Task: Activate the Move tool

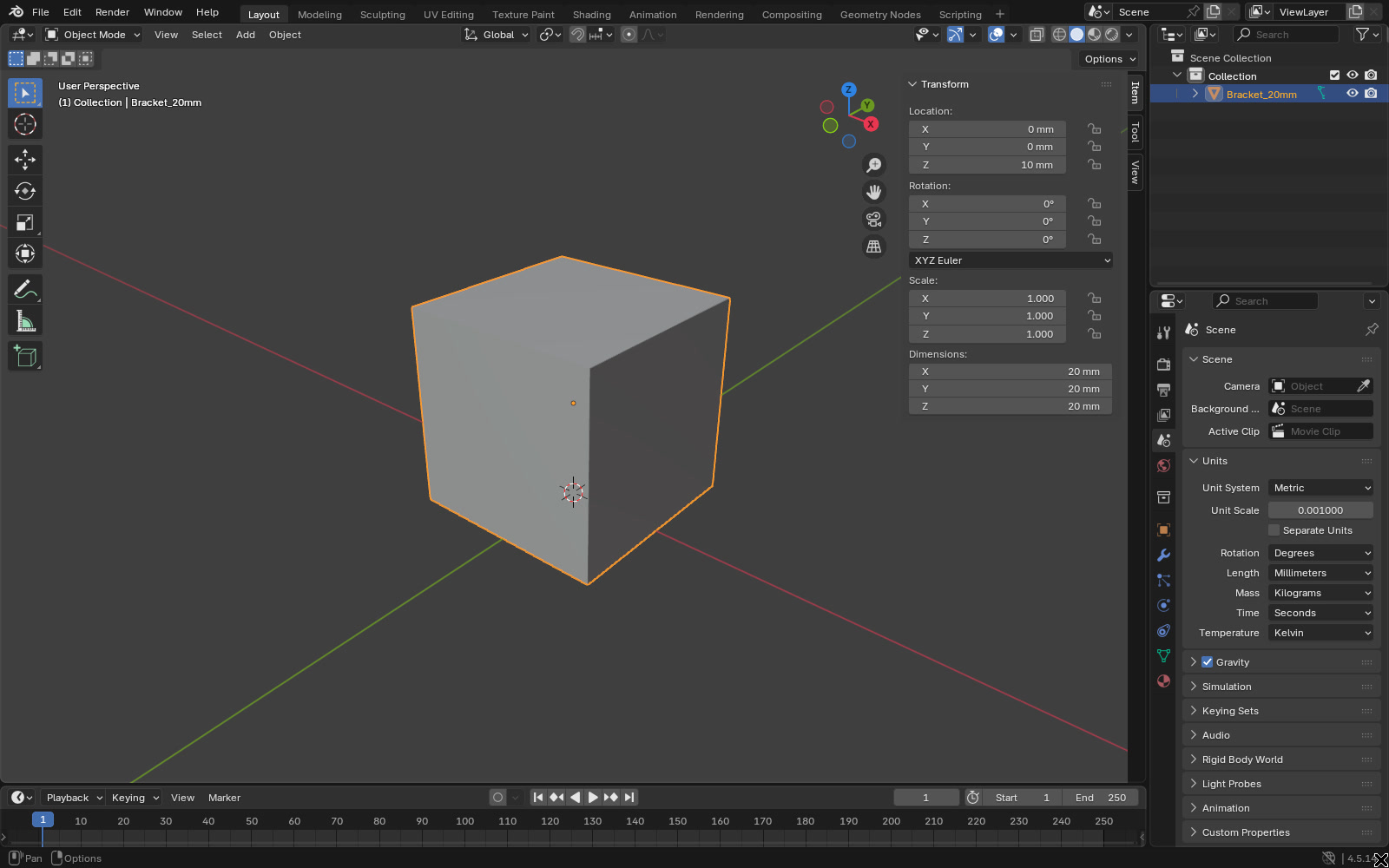Action: [25, 159]
